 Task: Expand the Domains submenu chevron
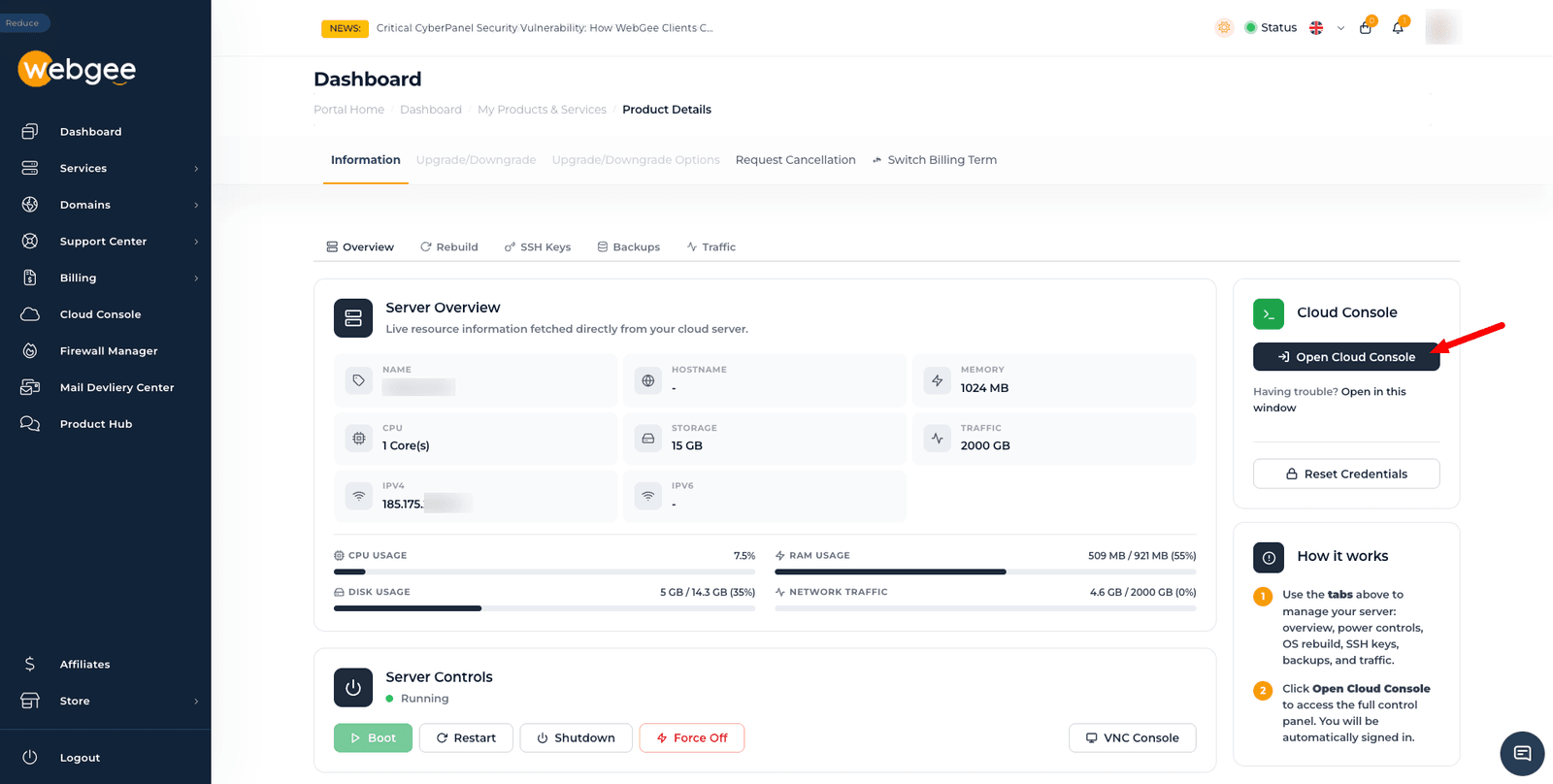[196, 205]
